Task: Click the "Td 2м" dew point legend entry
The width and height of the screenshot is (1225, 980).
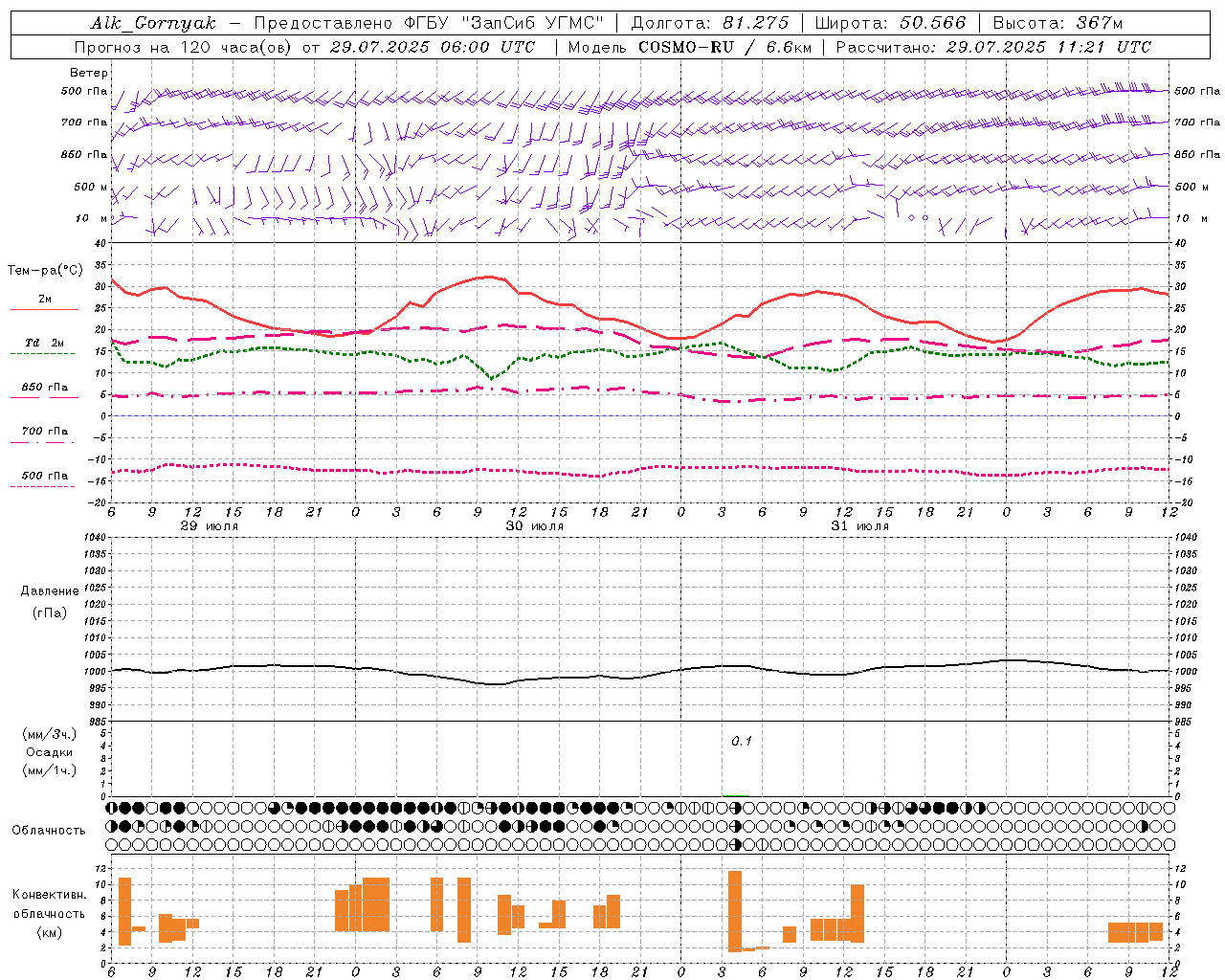Action: 45,343
